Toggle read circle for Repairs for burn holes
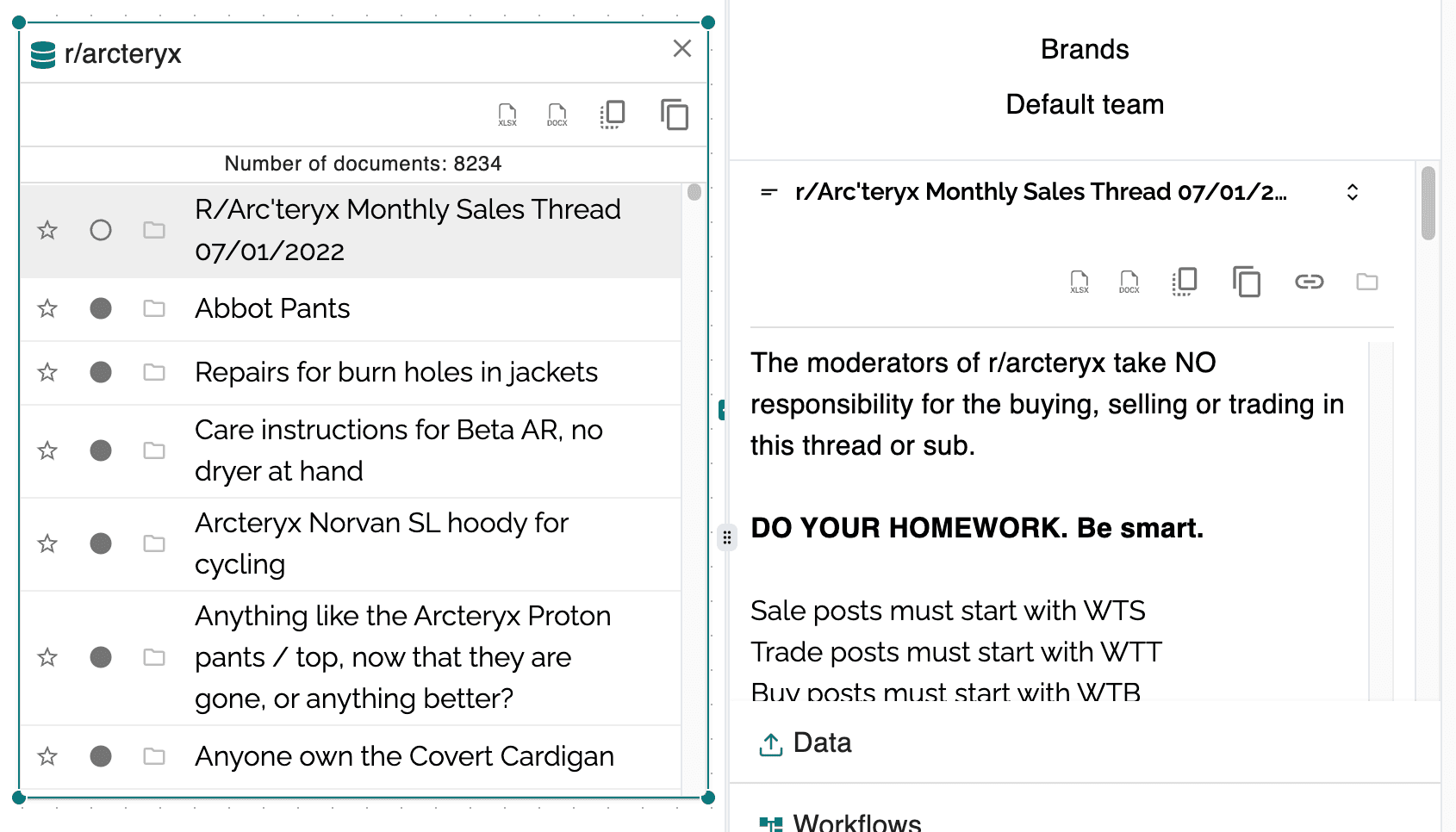This screenshot has height=832, width=1456. [x=101, y=372]
